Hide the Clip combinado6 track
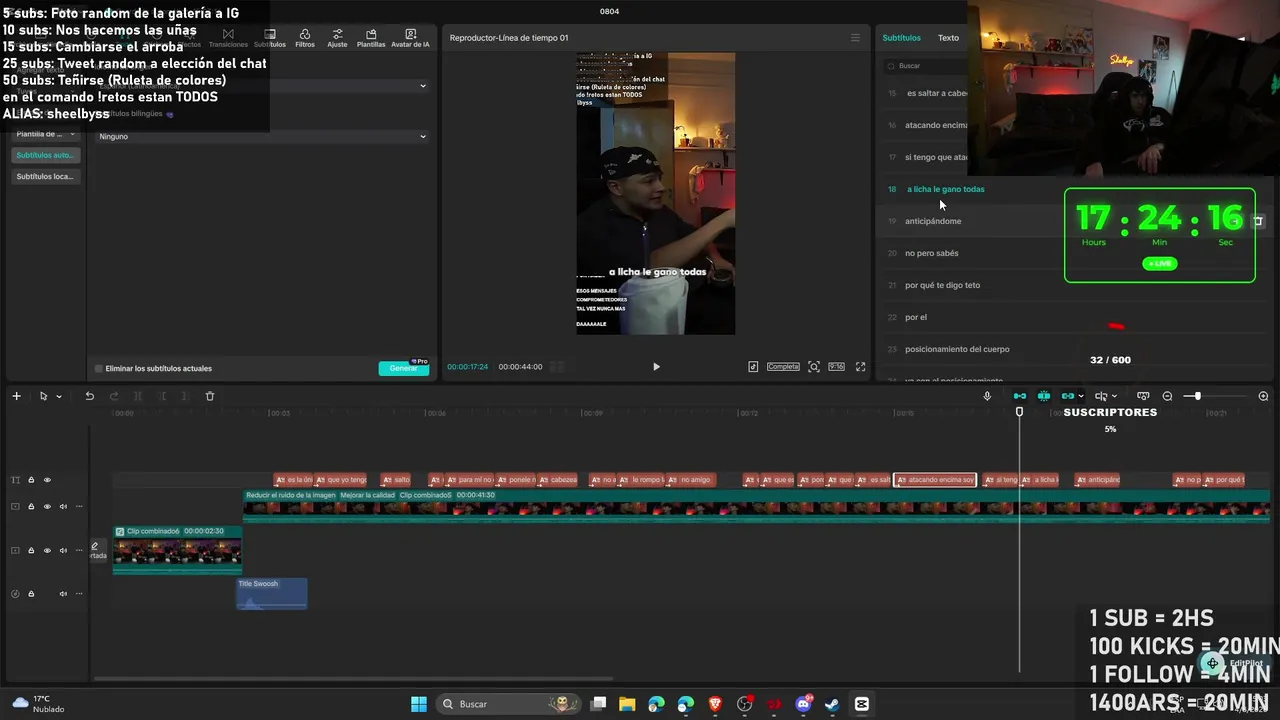The width and height of the screenshot is (1280, 720). click(x=47, y=551)
